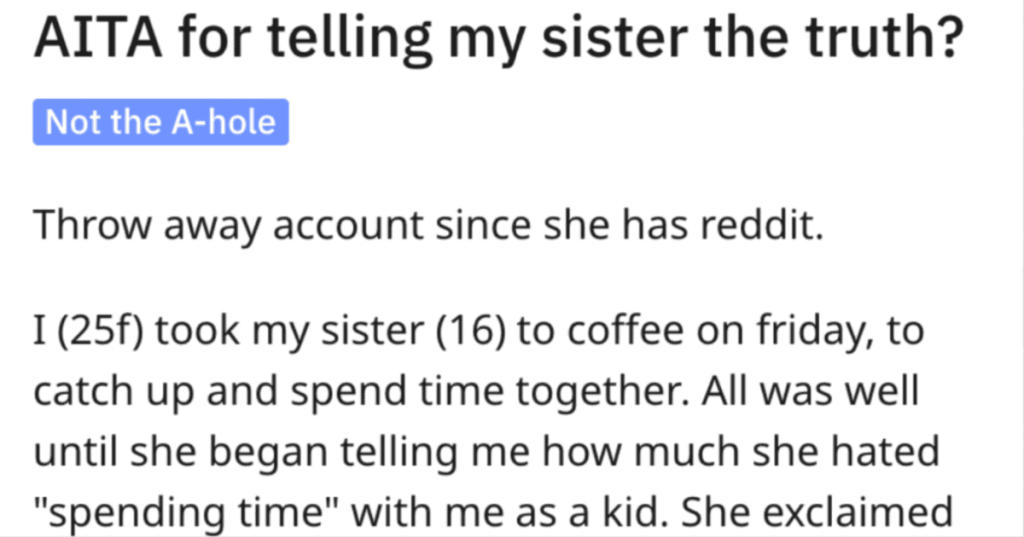
Task: Click the phrase 'All was well'
Action: [810, 391]
